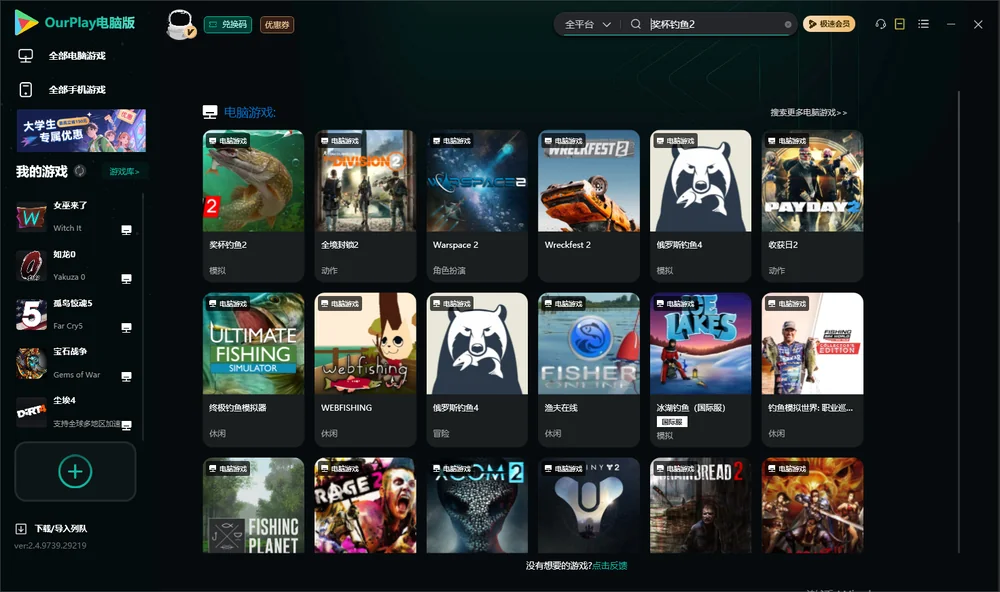Click the 电脑游戏 badge on WEBFISHING card
This screenshot has height=592, width=1000.
(339, 304)
